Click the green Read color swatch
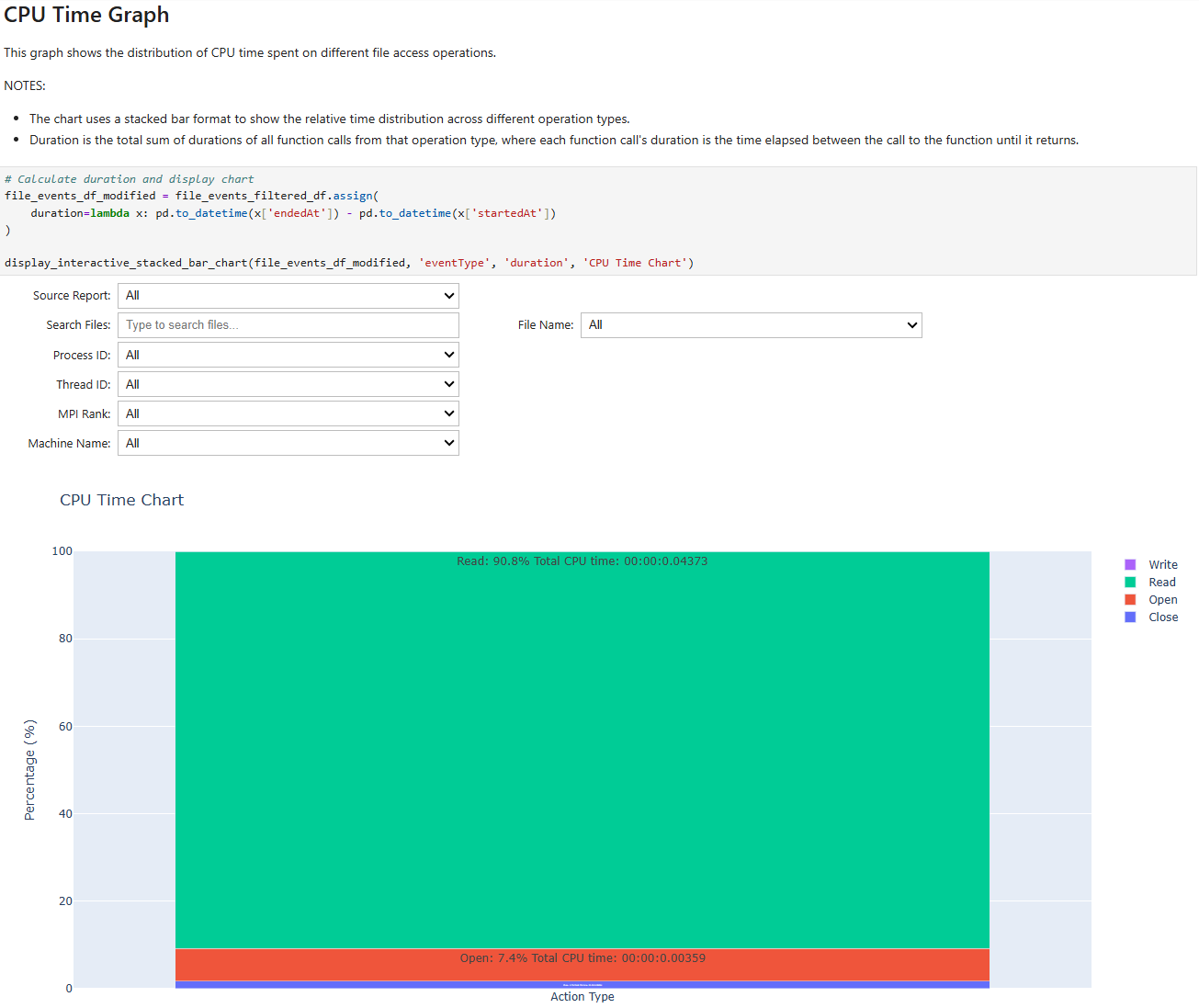 [1132, 582]
